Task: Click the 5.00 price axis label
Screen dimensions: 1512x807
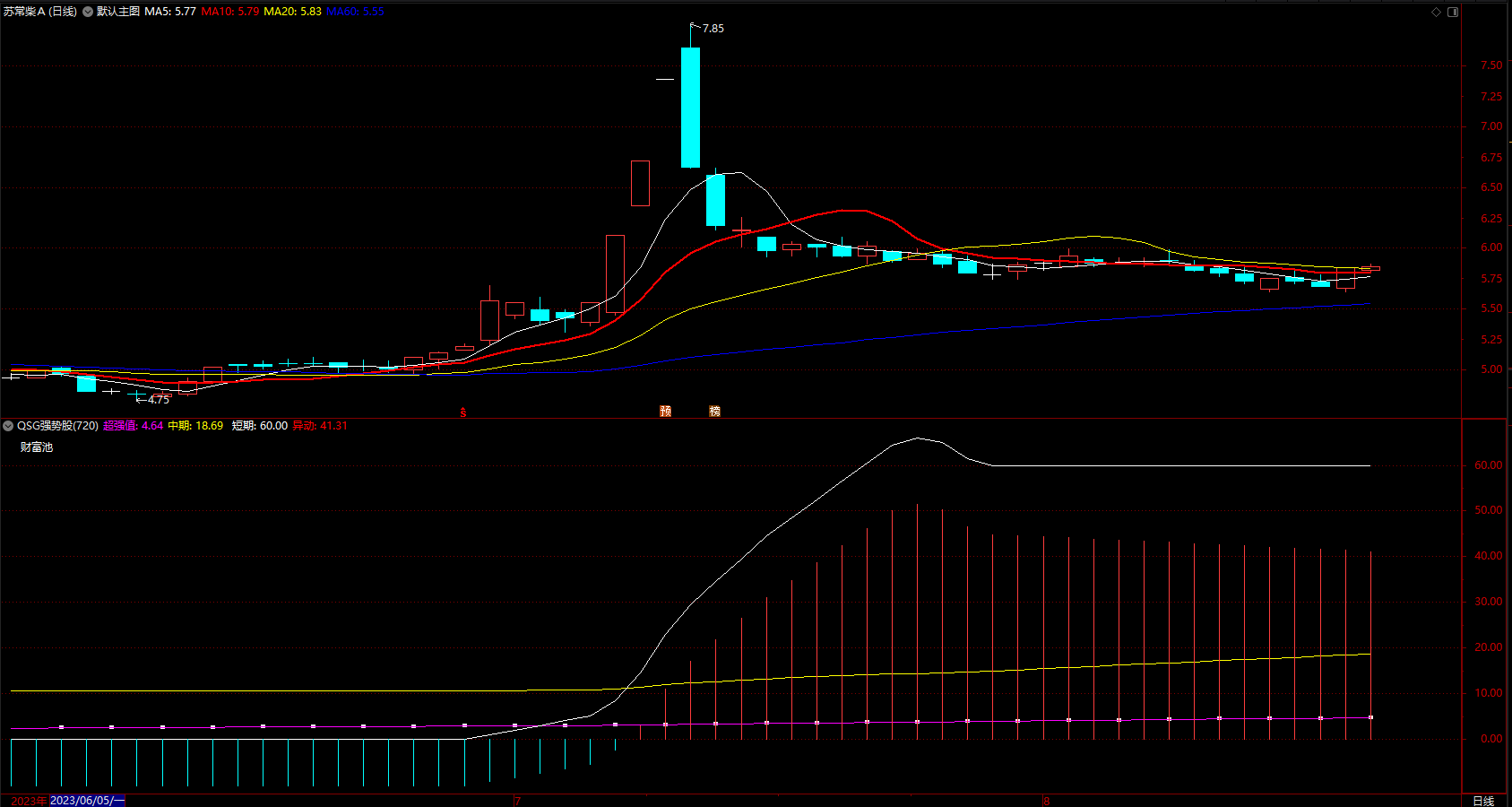Action: pyautogui.click(x=1491, y=369)
